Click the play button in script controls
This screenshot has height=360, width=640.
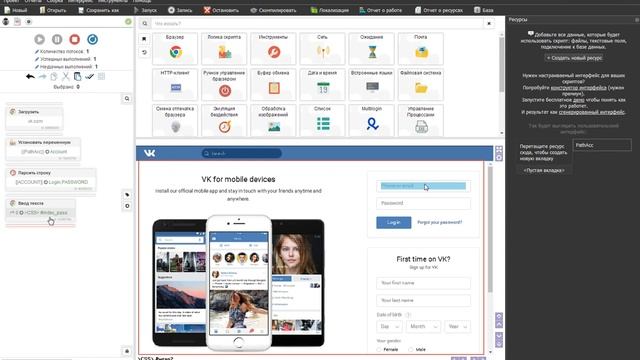pos(40,39)
